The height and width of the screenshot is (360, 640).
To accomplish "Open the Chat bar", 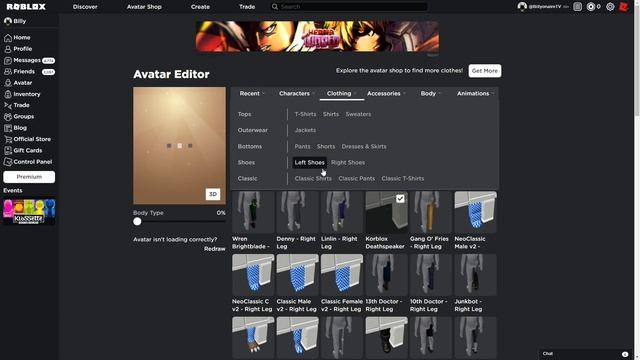I will pos(585,354).
